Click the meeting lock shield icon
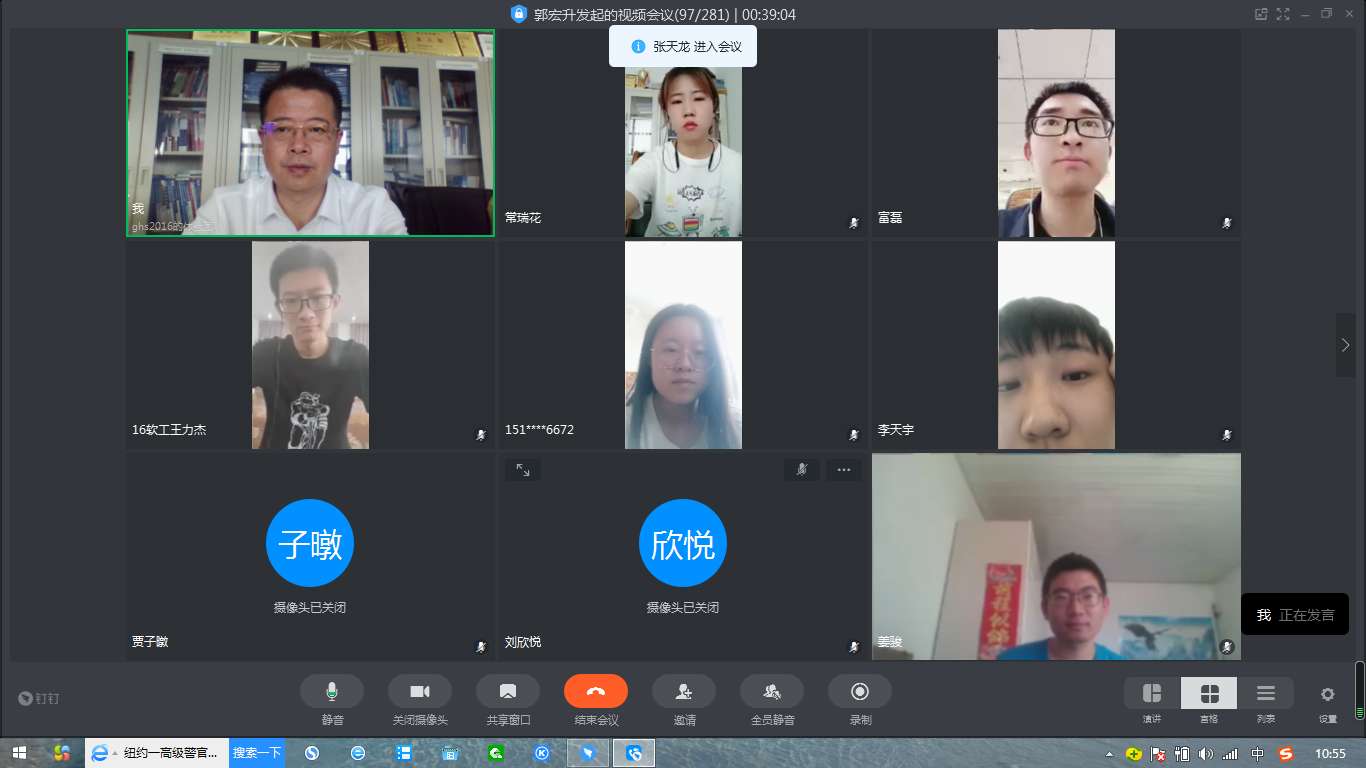This screenshot has height=768, width=1366. (x=518, y=14)
